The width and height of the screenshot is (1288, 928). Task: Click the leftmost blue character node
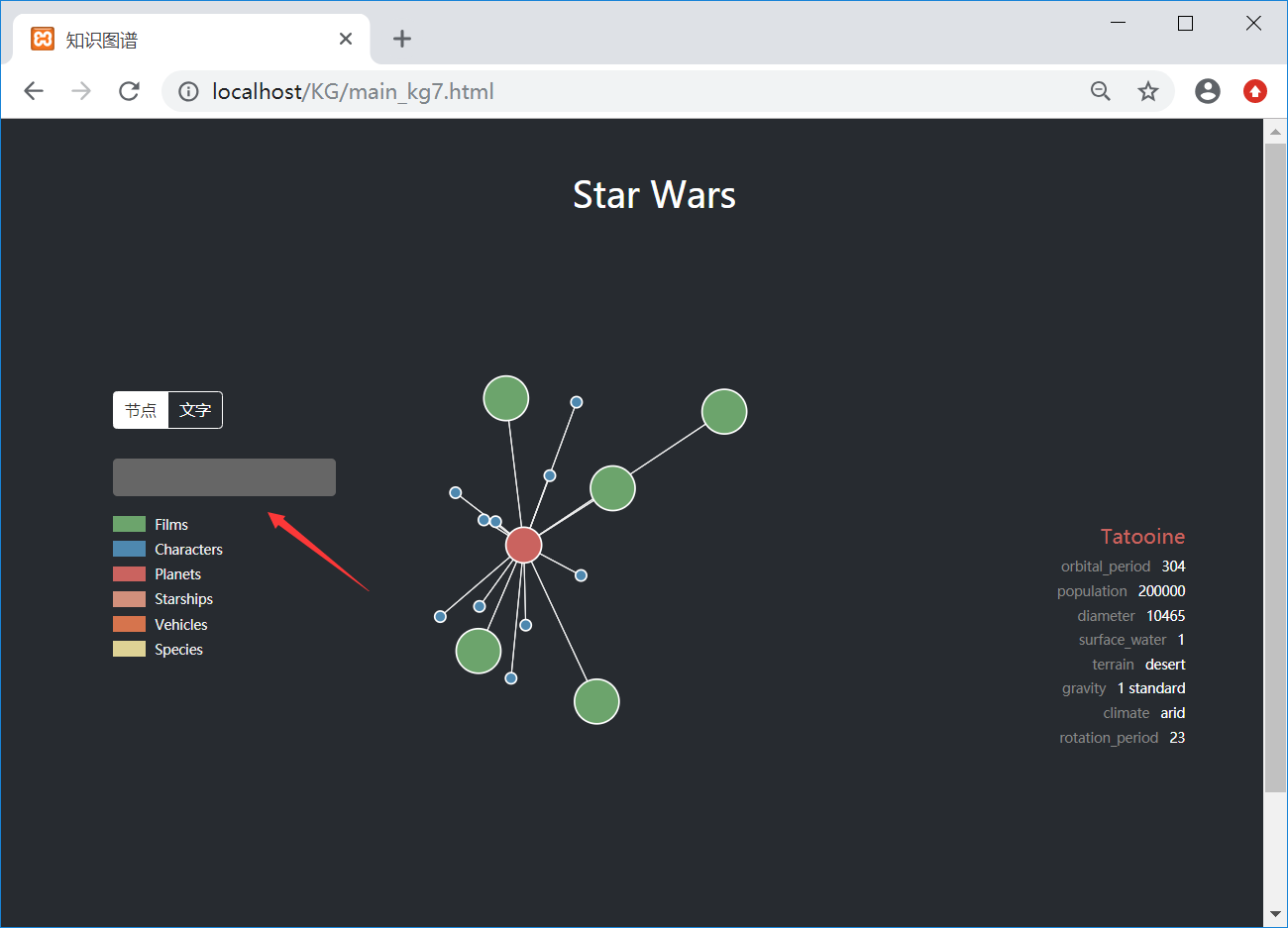pyautogui.click(x=440, y=616)
